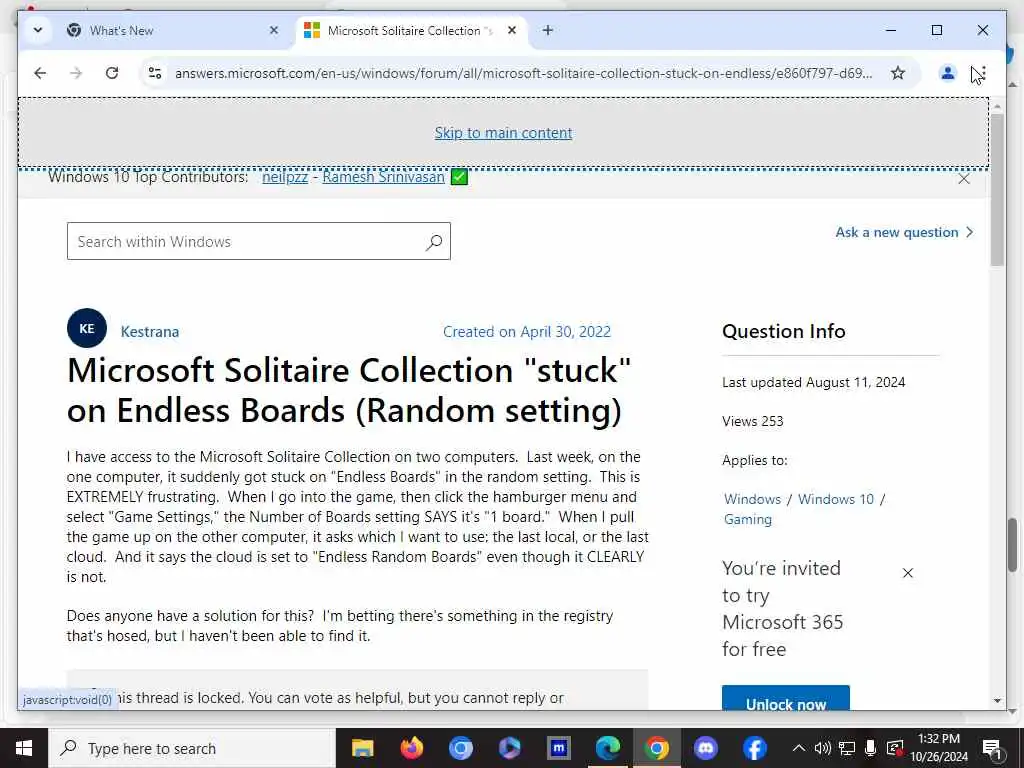The image size is (1024, 768).
Task: Click Ask a new question
Action: click(x=904, y=232)
